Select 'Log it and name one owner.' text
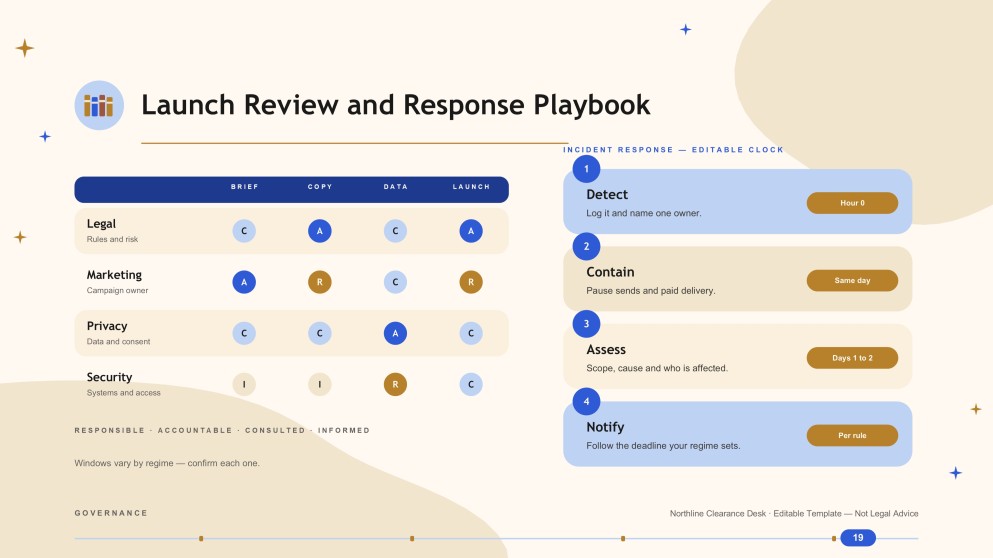The image size is (993, 558). (643, 213)
